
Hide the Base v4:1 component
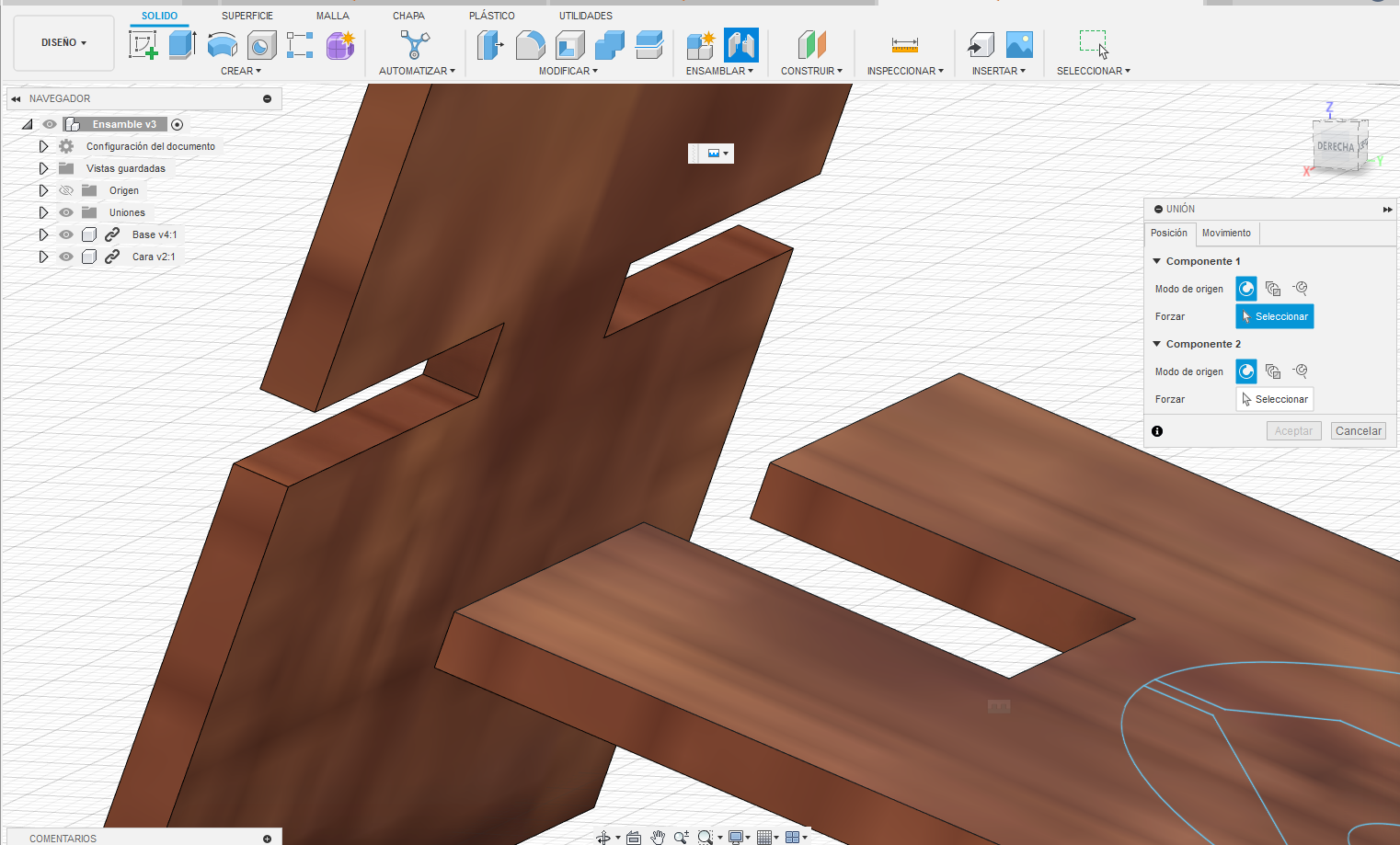[66, 234]
